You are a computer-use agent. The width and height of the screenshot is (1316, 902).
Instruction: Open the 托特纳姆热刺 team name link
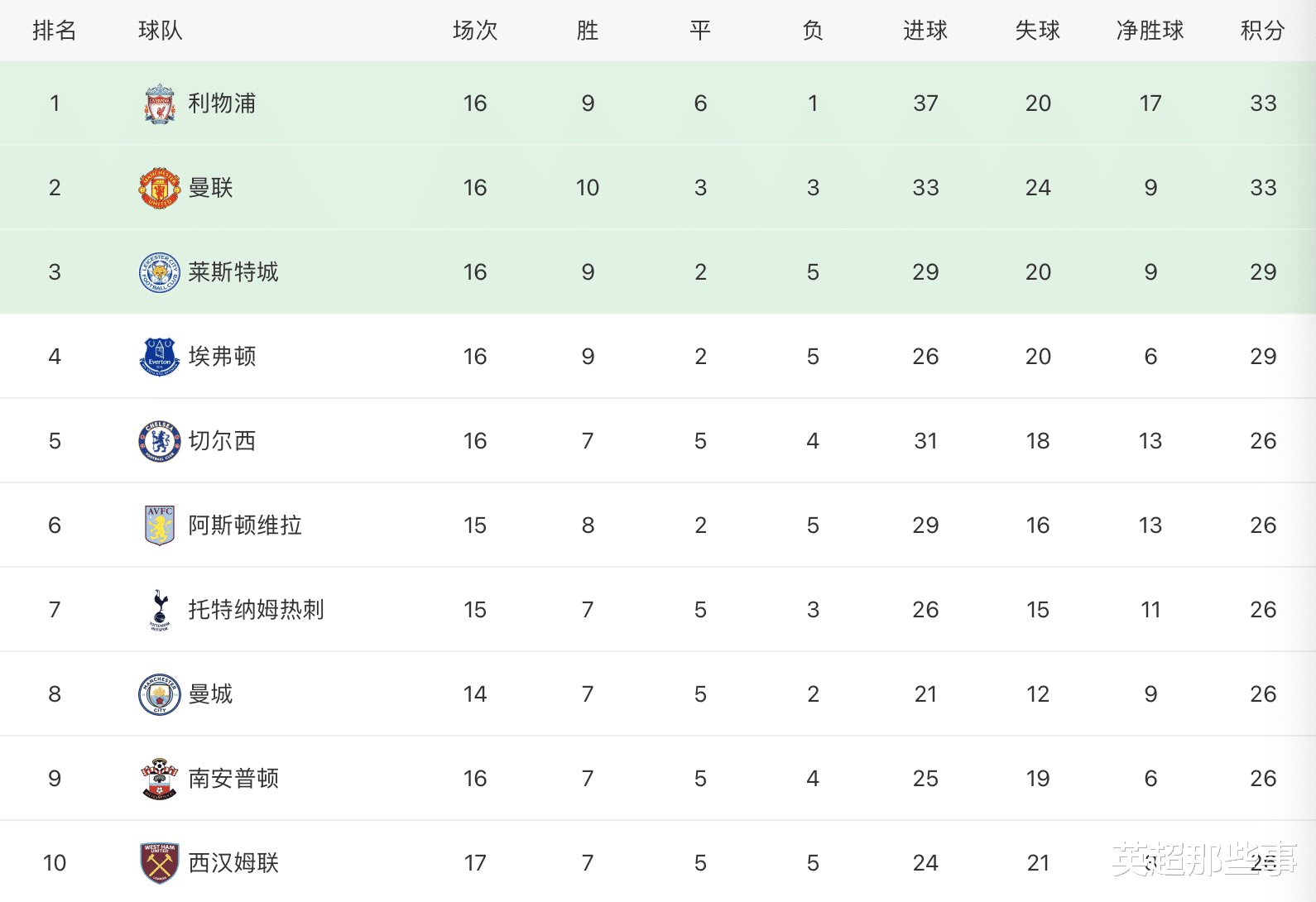point(256,610)
